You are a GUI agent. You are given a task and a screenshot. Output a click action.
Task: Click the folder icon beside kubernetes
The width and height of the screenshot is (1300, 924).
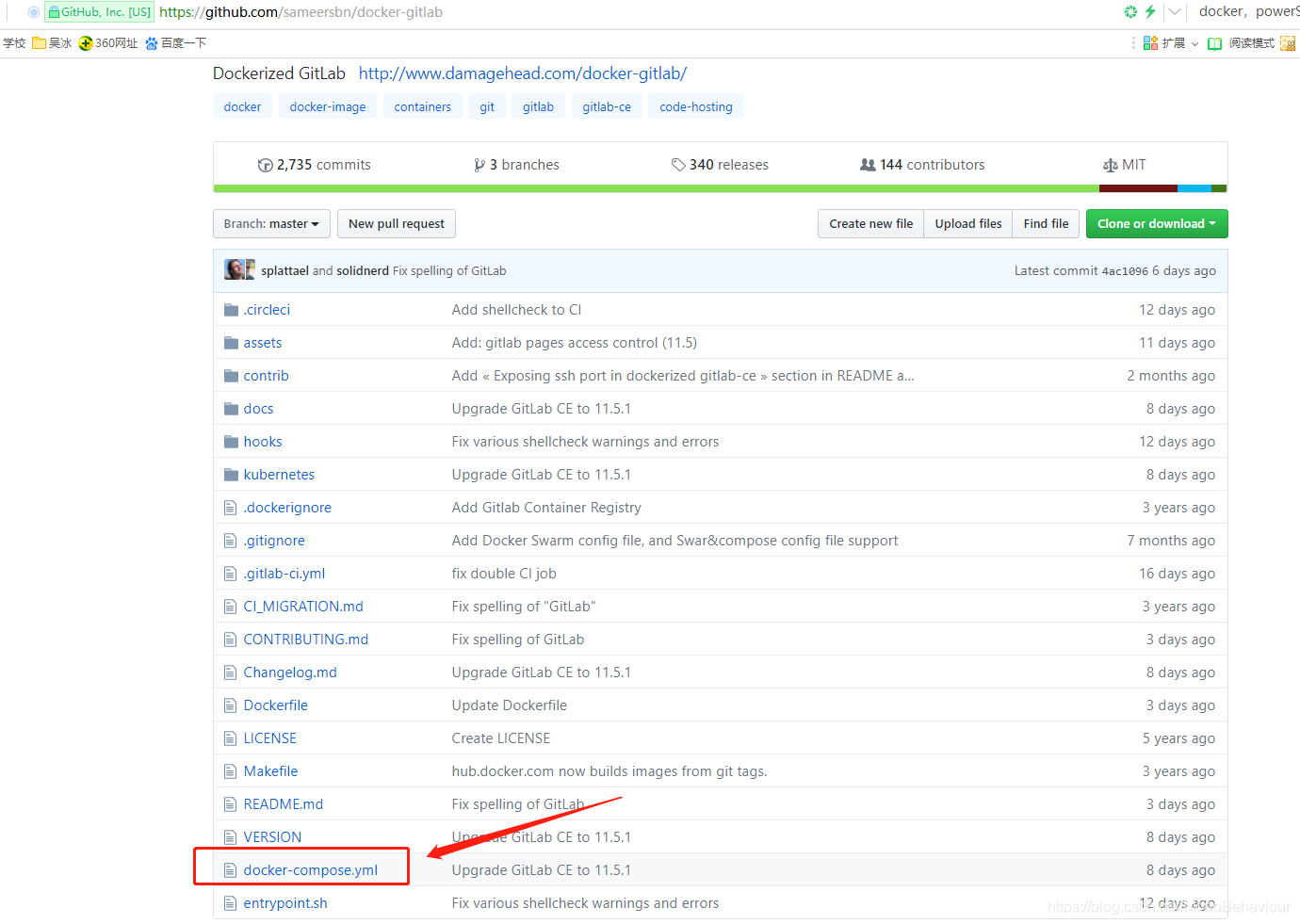pyautogui.click(x=231, y=475)
